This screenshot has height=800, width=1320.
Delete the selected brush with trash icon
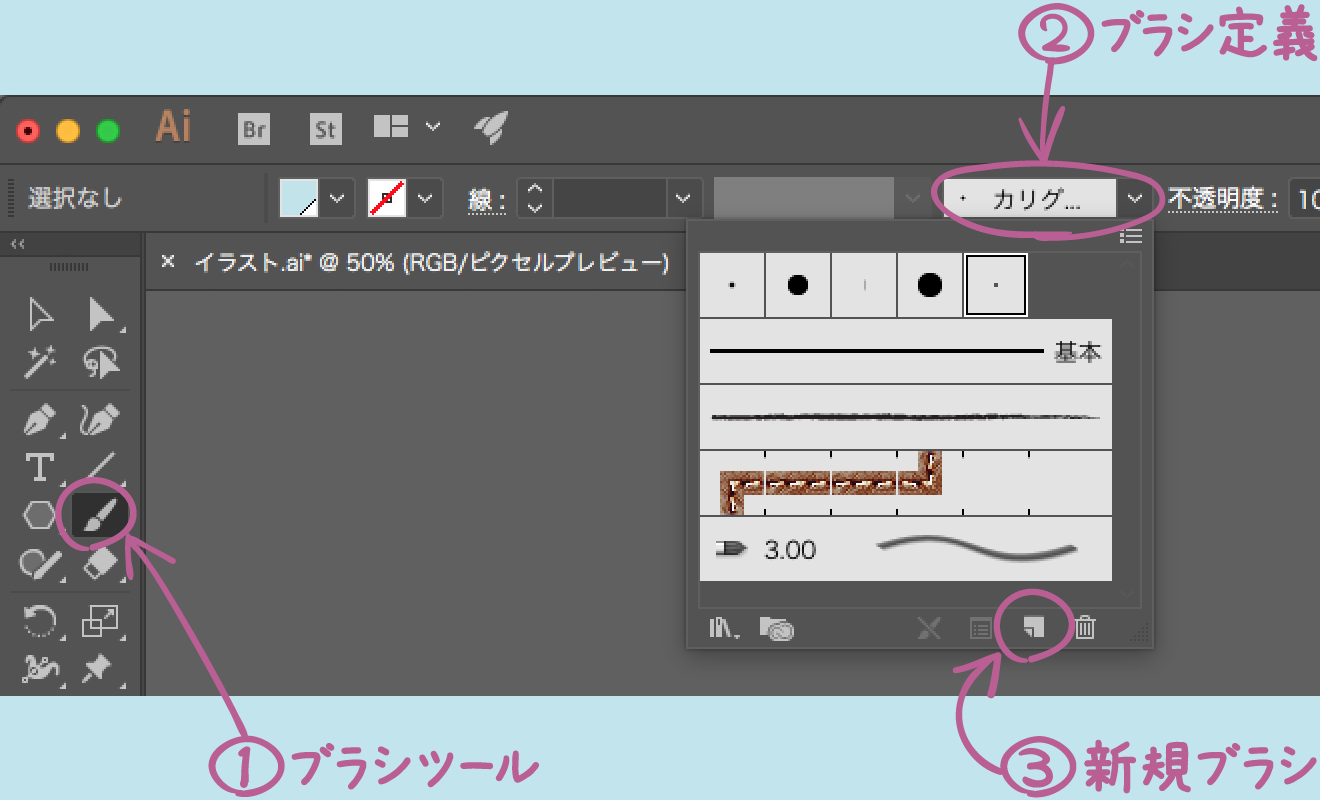tap(1085, 628)
